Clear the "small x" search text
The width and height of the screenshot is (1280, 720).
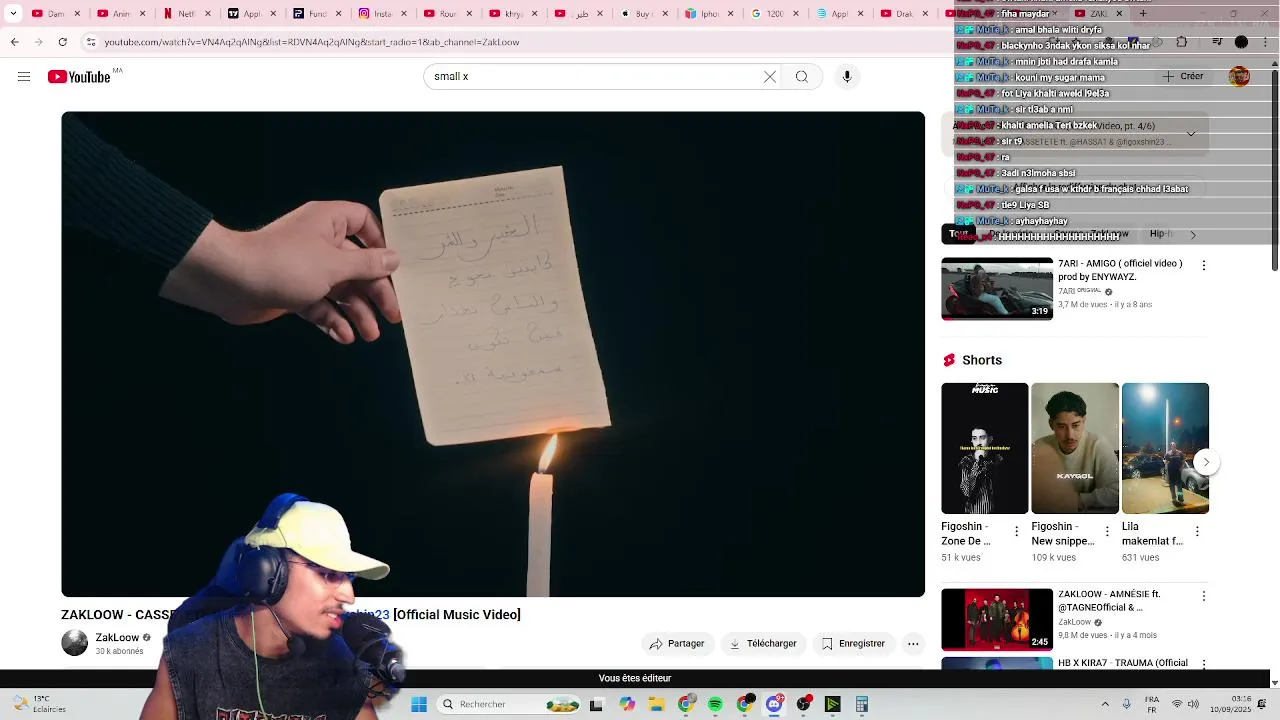point(770,77)
